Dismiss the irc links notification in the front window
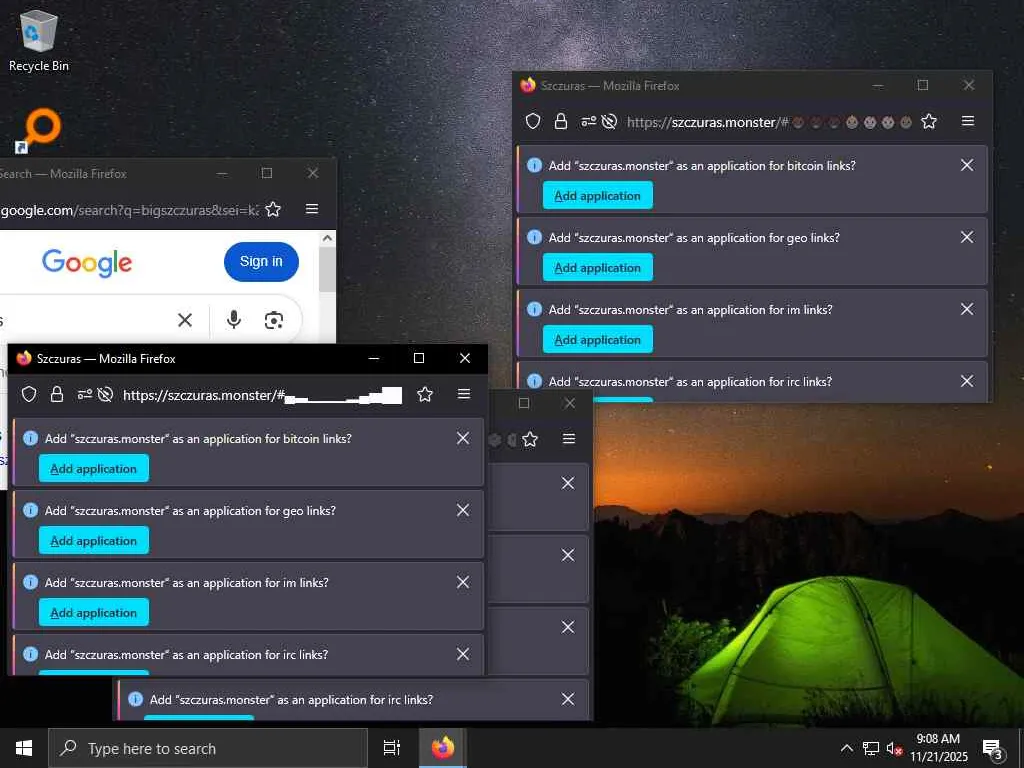 (463, 654)
